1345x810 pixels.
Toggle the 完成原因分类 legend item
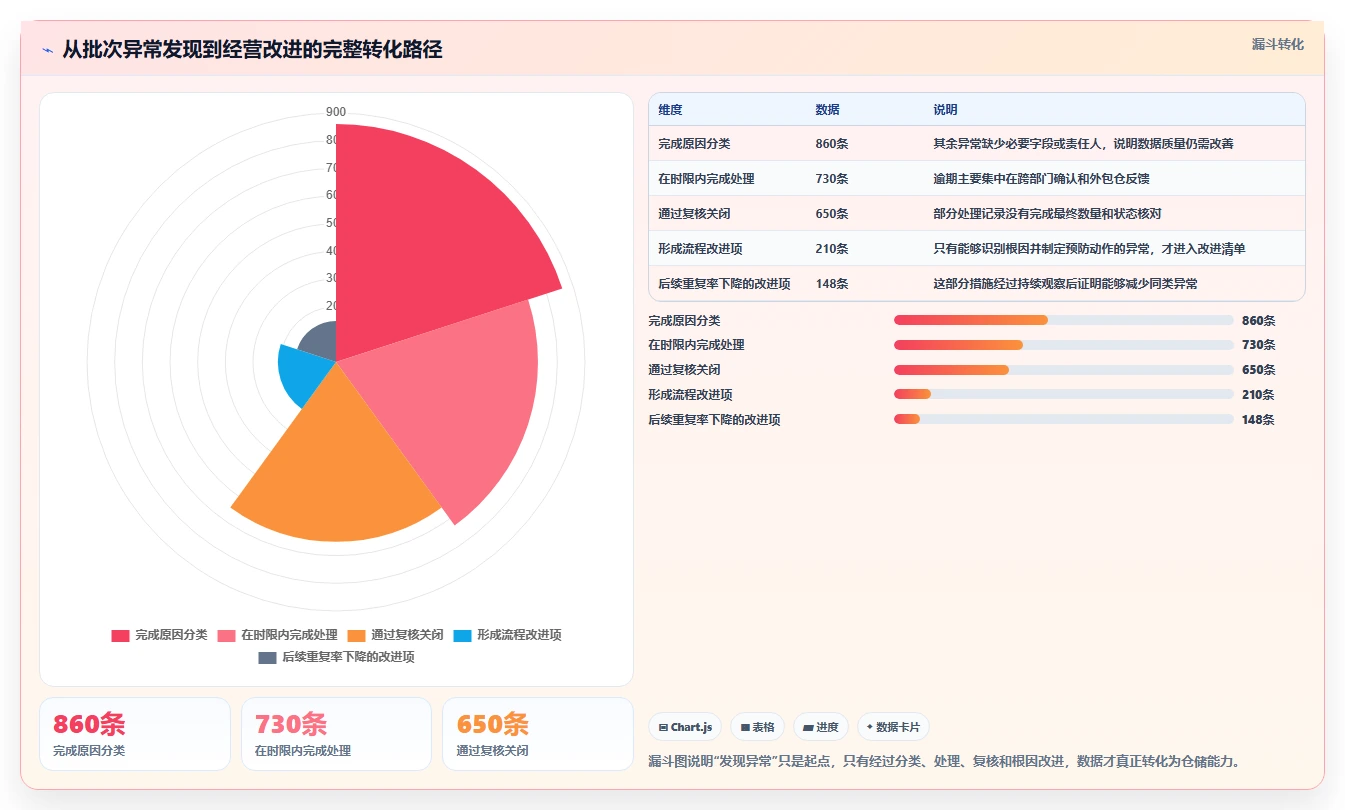pyautogui.click(x=159, y=635)
